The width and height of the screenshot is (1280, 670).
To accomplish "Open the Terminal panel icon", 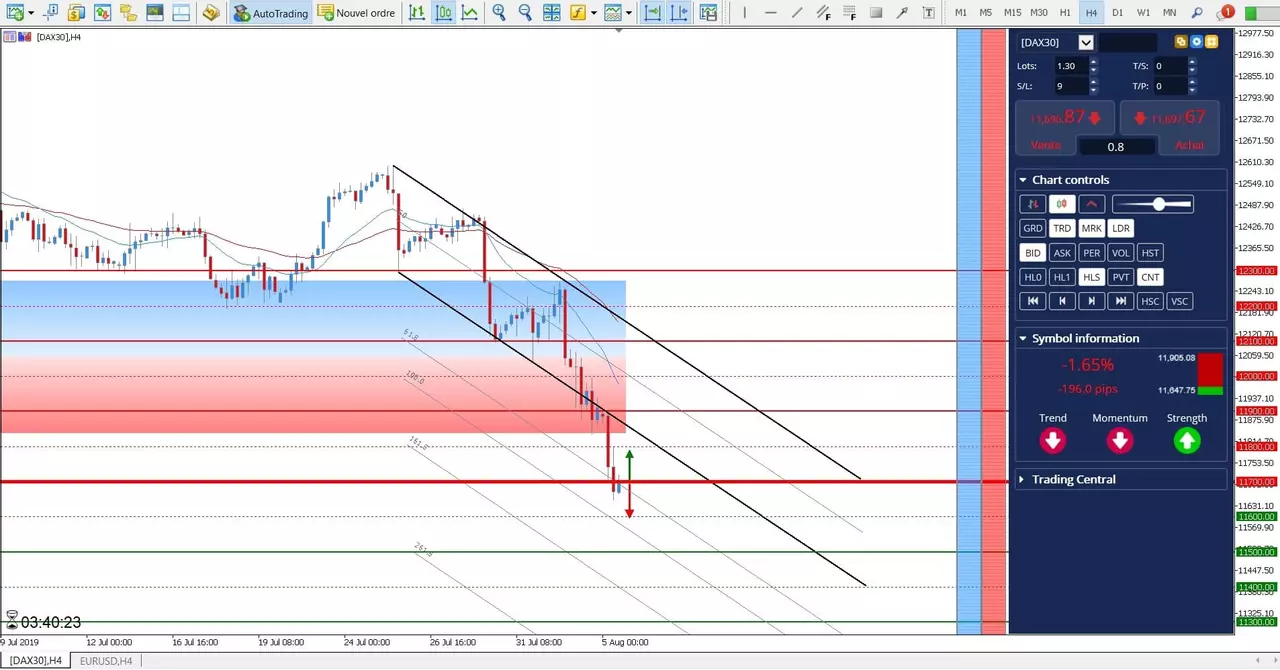I will point(154,13).
